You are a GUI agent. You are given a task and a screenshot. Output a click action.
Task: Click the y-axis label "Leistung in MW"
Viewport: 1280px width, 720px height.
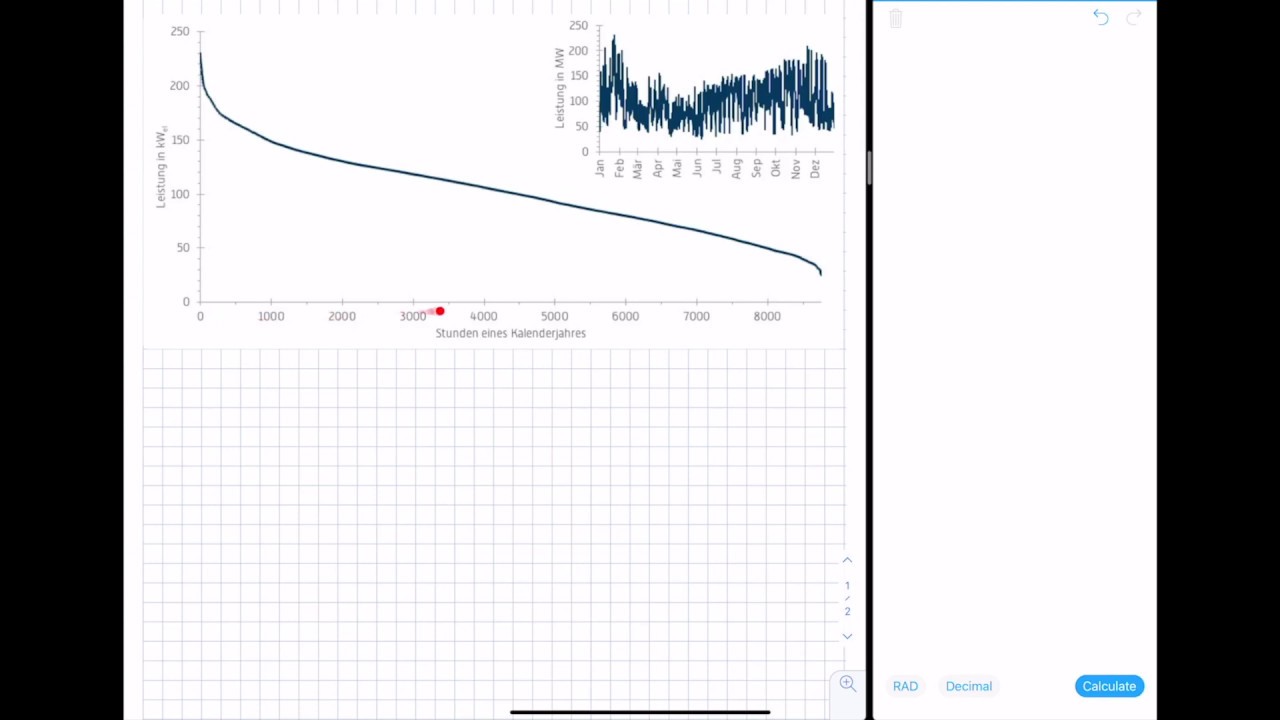(560, 88)
